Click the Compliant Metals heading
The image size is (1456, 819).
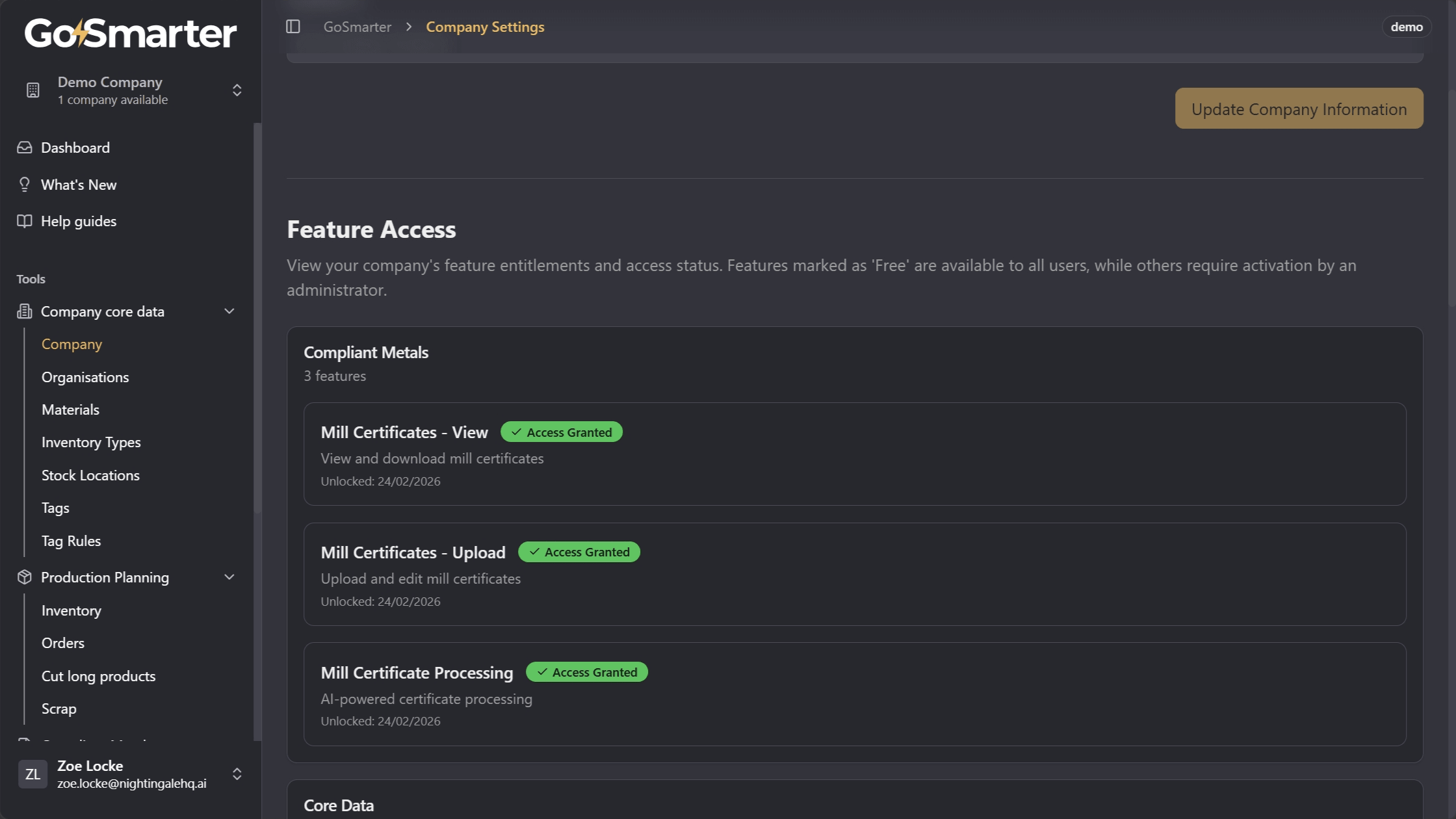pyautogui.click(x=366, y=352)
